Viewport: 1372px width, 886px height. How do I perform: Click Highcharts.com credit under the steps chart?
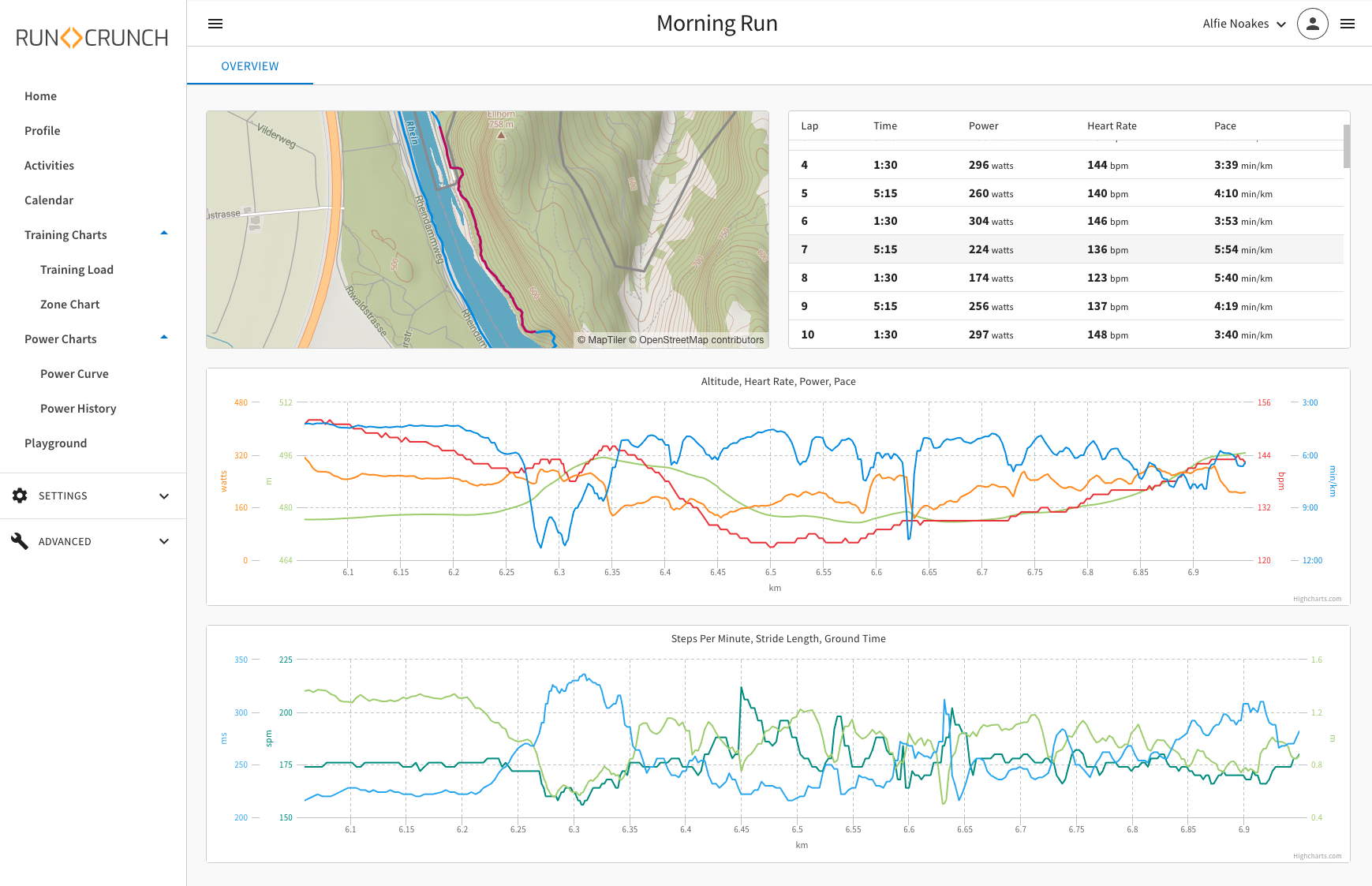tap(1317, 856)
